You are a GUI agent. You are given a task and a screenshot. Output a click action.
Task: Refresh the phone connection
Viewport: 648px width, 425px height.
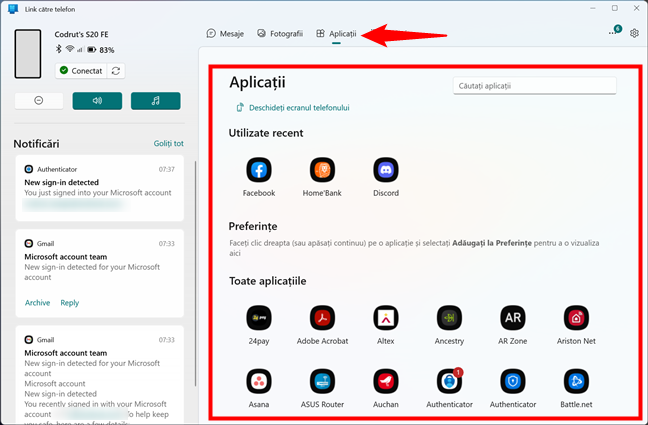(x=116, y=71)
